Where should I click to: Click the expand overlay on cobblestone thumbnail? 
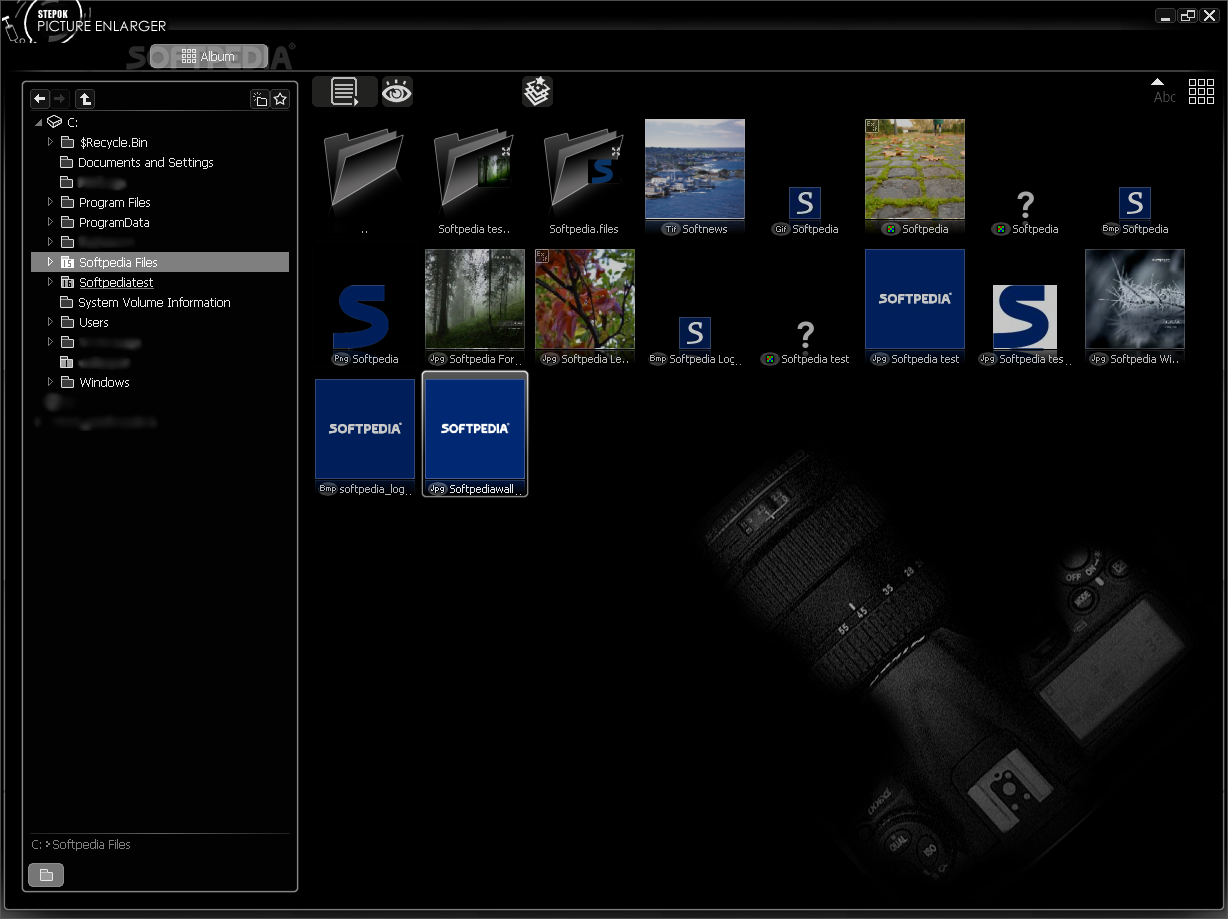pos(872,126)
